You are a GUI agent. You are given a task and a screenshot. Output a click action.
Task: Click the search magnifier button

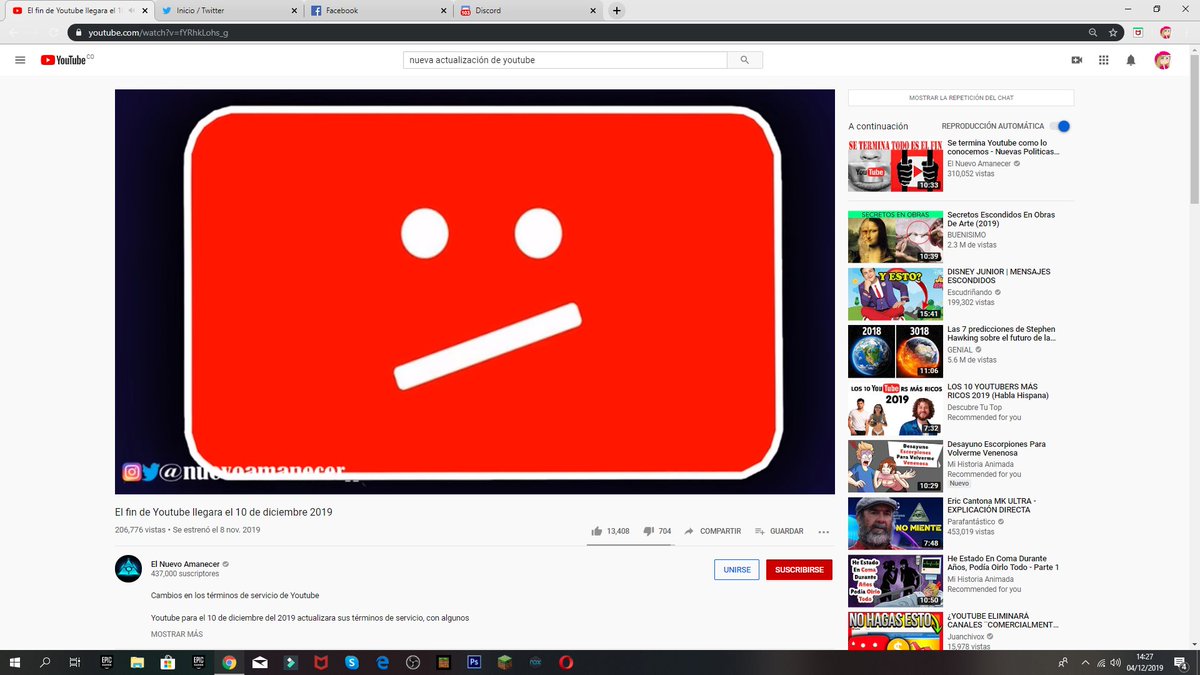point(744,60)
